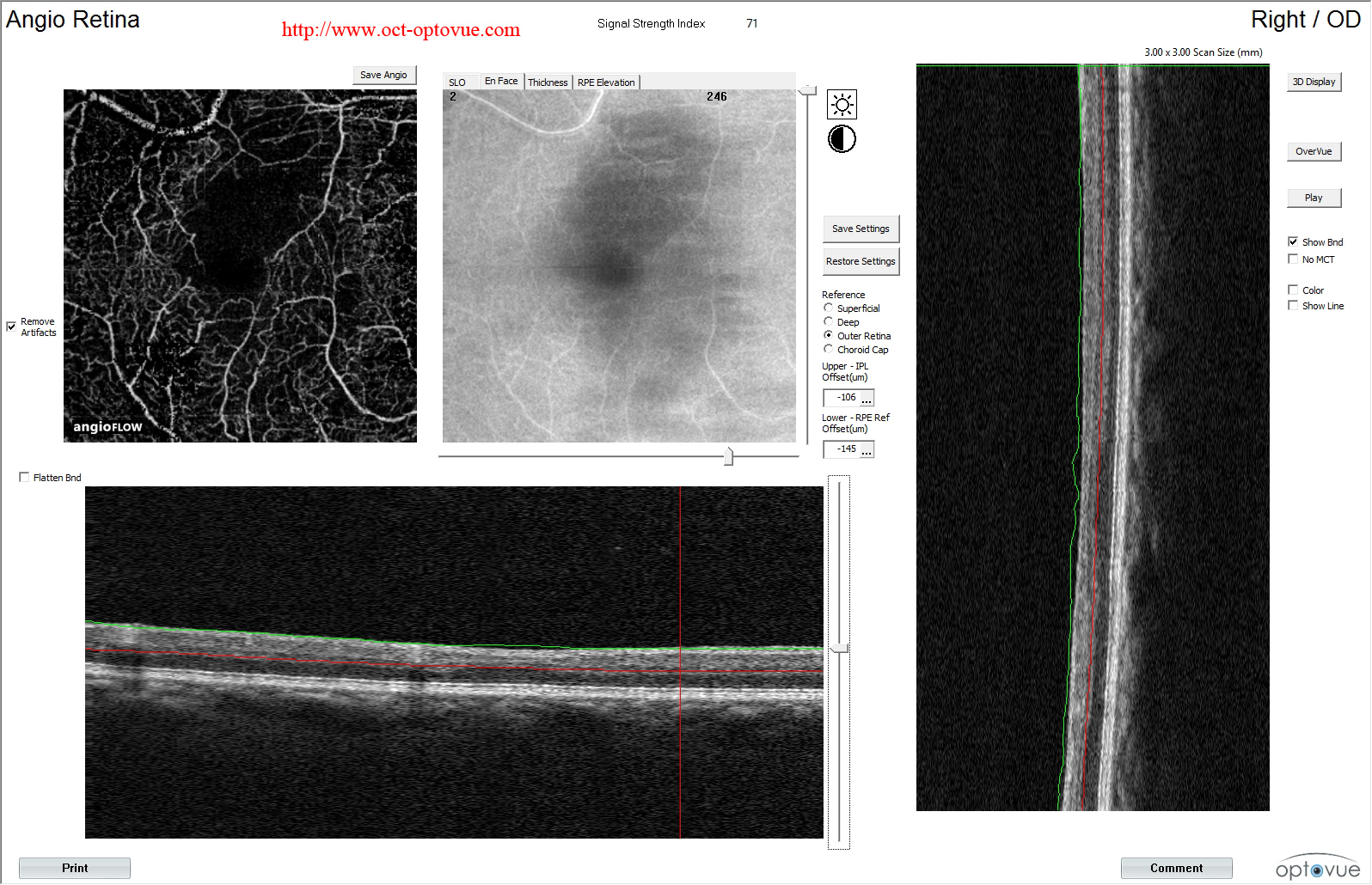This screenshot has width=1372, height=885.
Task: Click the horizontal slider thumb below En Face image
Action: pyautogui.click(x=728, y=456)
